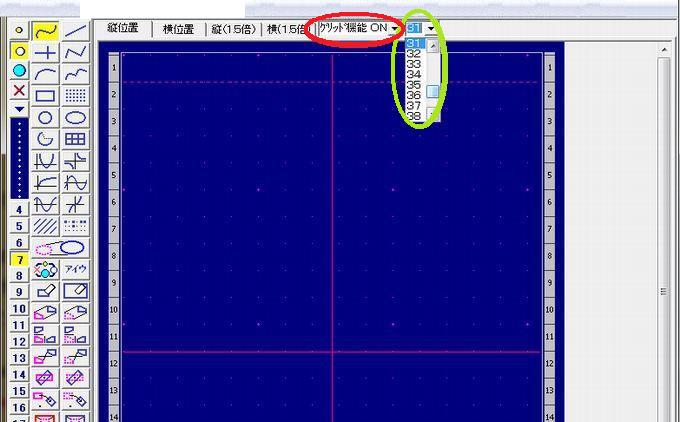Select the small yellow dot size option
The width and height of the screenshot is (680, 422).
pyautogui.click(x=18, y=31)
